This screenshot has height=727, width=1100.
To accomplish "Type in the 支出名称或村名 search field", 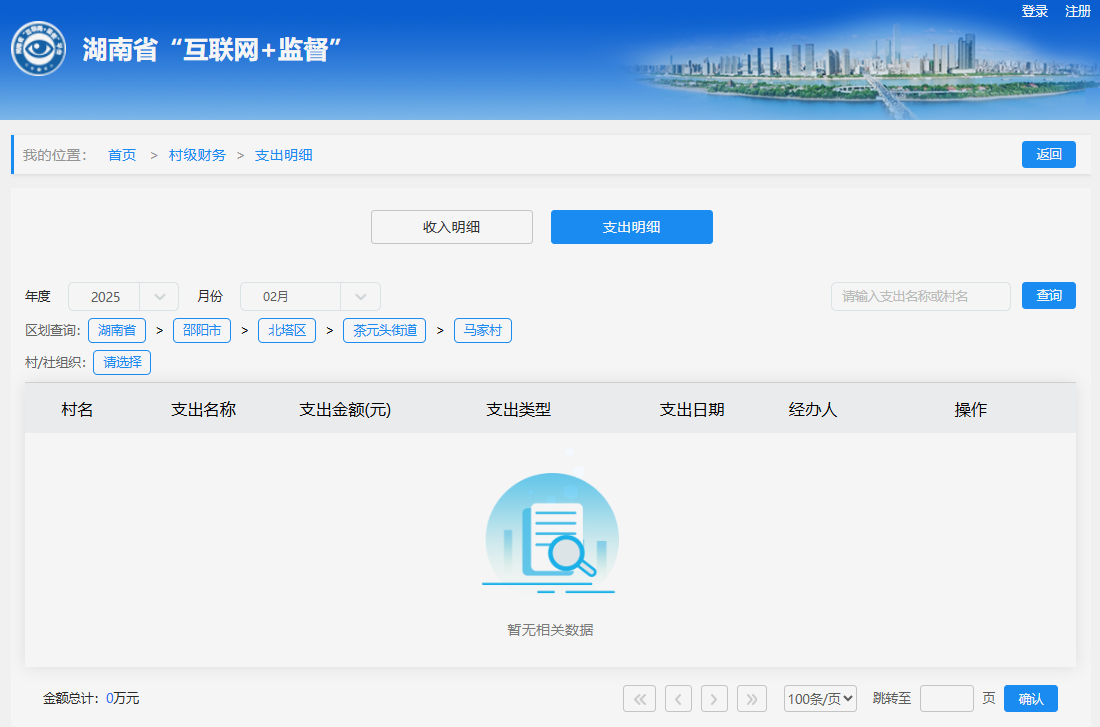I will 920,296.
